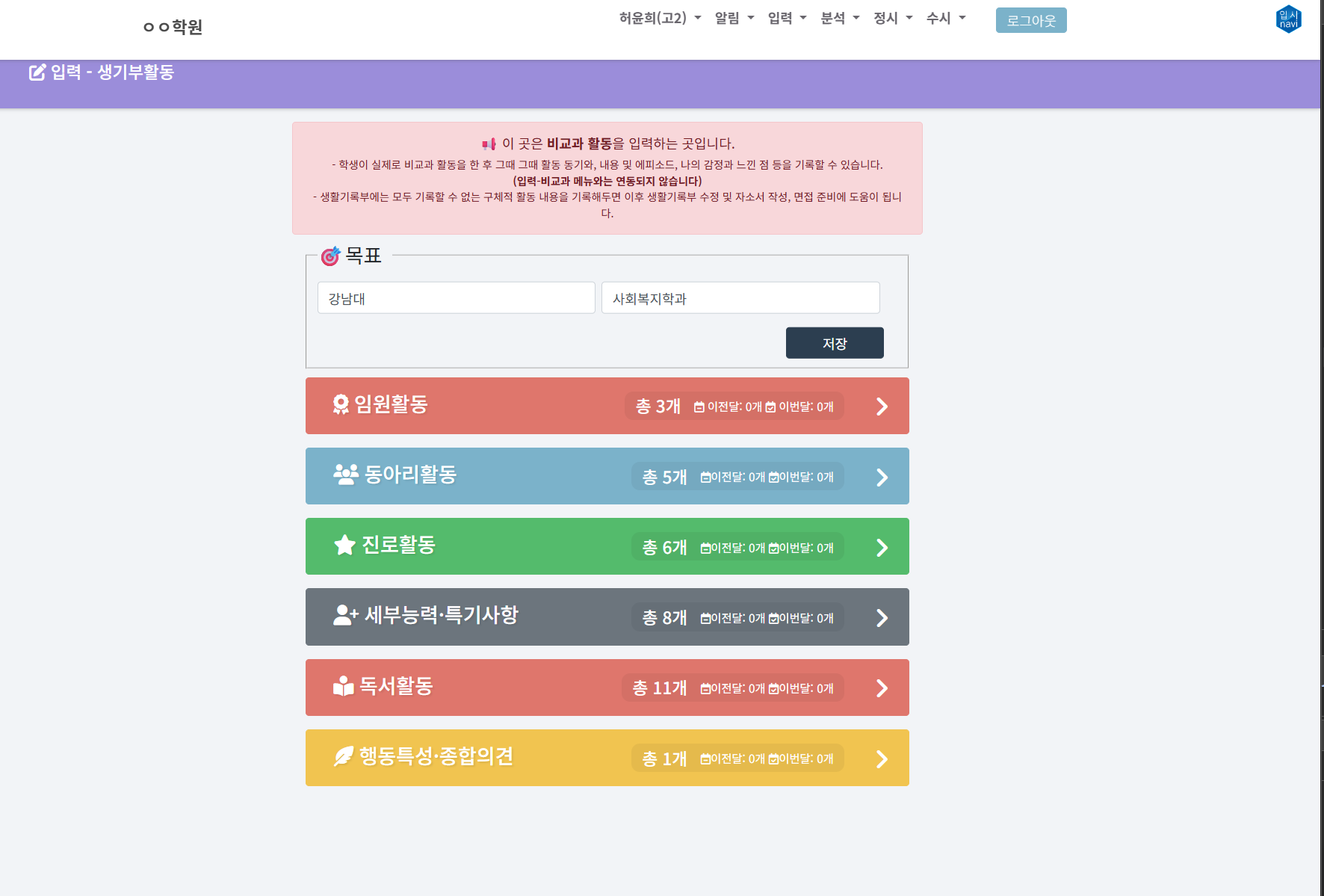Expand 임원활동 with the right chevron
Screen dimensions: 1324x896
coord(882,407)
